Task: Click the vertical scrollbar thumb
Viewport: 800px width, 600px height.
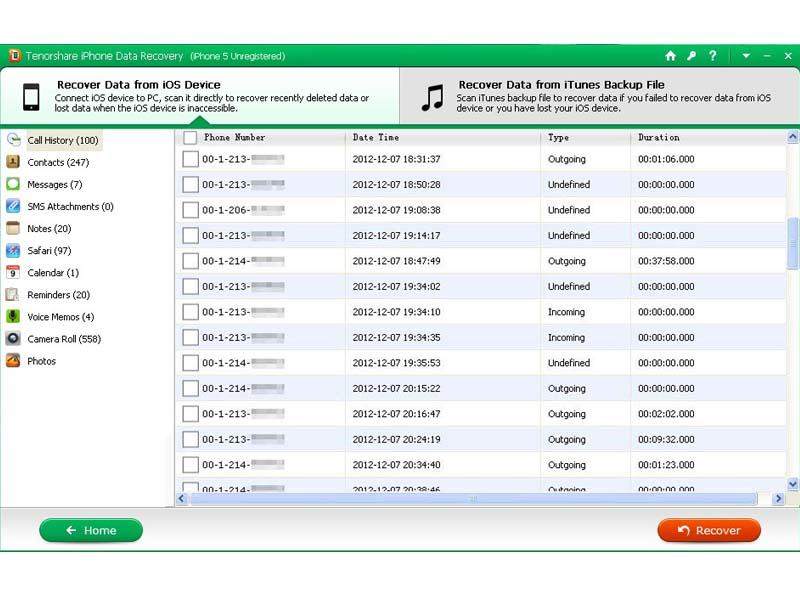Action: coord(792,243)
